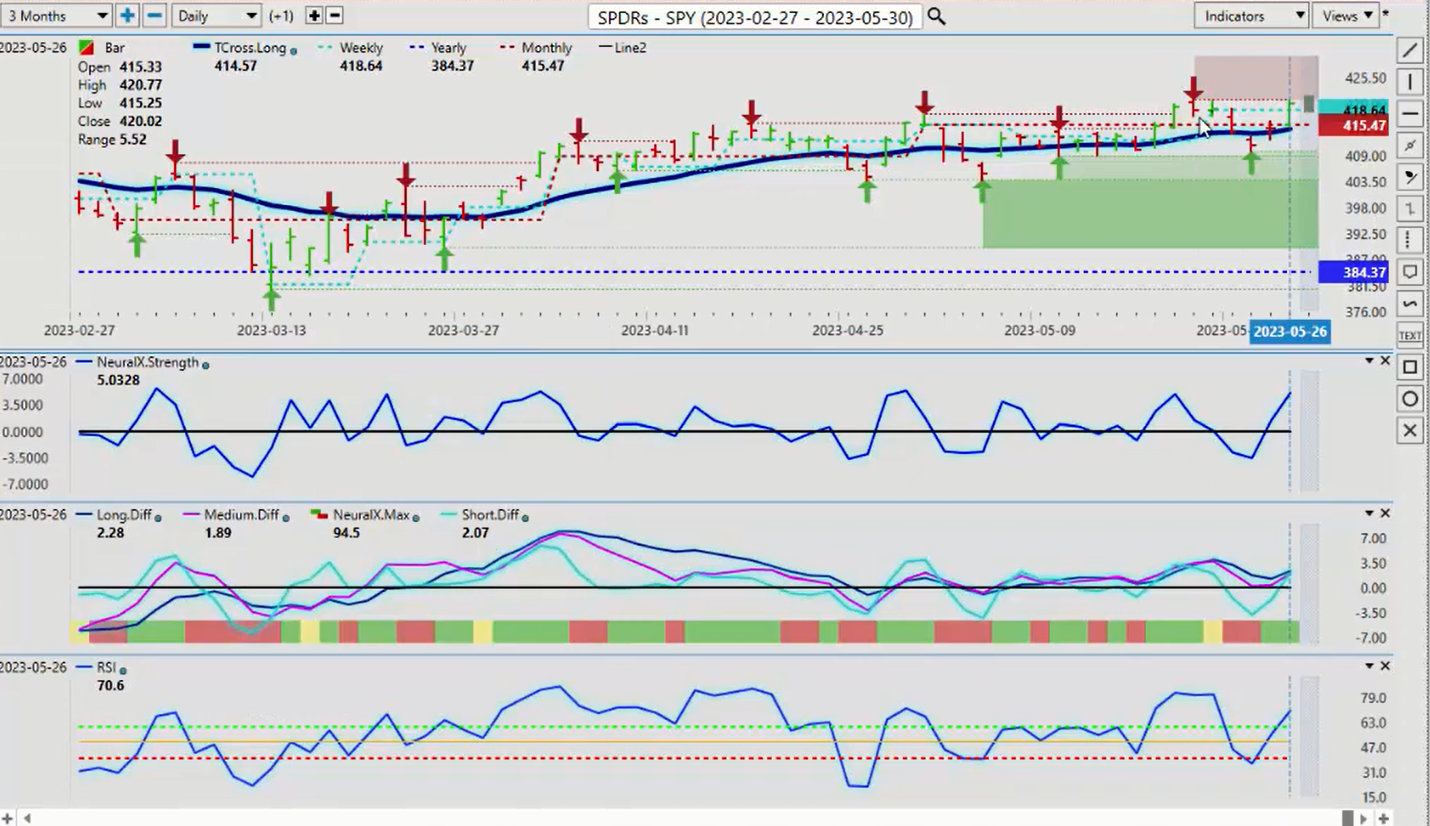Click the 2023-03-13 date axis label
The width and height of the screenshot is (1430, 826).
[271, 329]
